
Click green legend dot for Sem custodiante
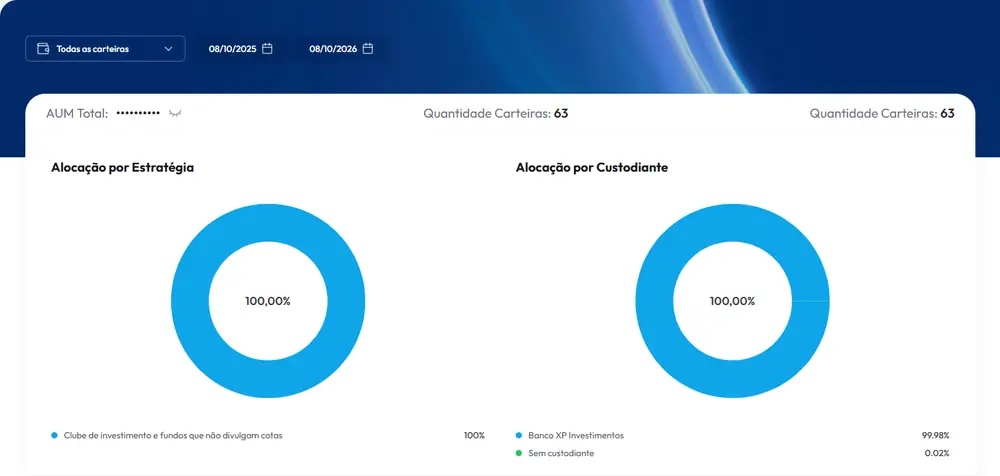[518, 453]
